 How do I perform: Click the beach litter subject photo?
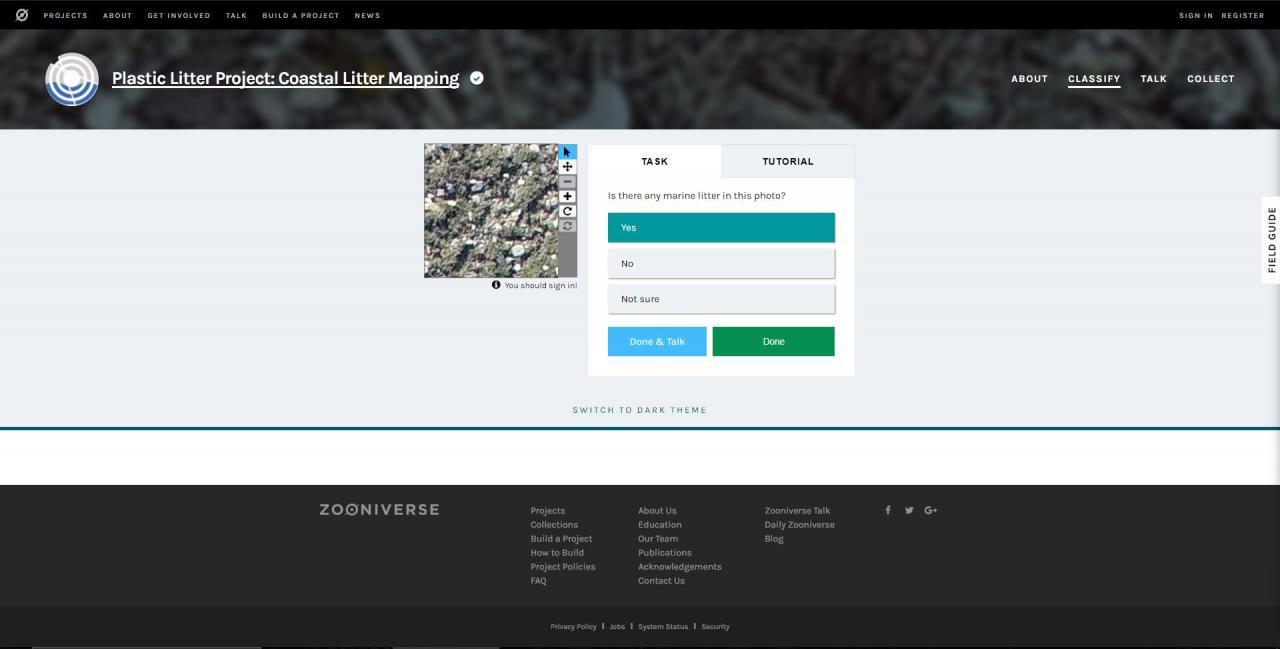point(491,210)
